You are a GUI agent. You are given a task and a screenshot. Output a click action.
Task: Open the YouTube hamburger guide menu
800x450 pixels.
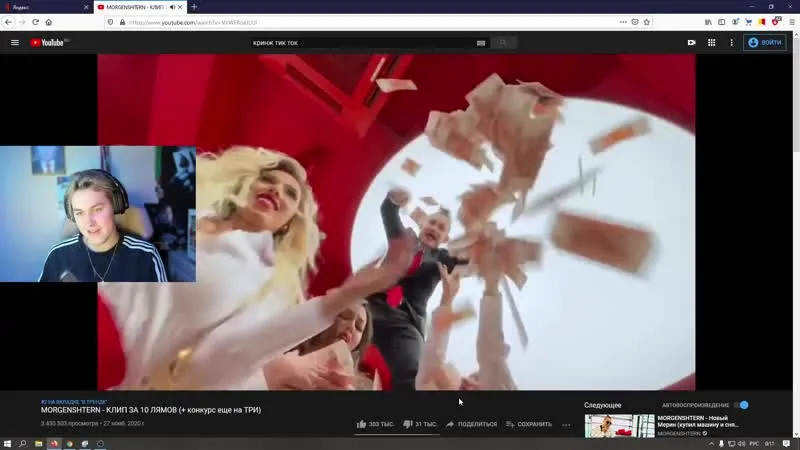click(x=15, y=43)
